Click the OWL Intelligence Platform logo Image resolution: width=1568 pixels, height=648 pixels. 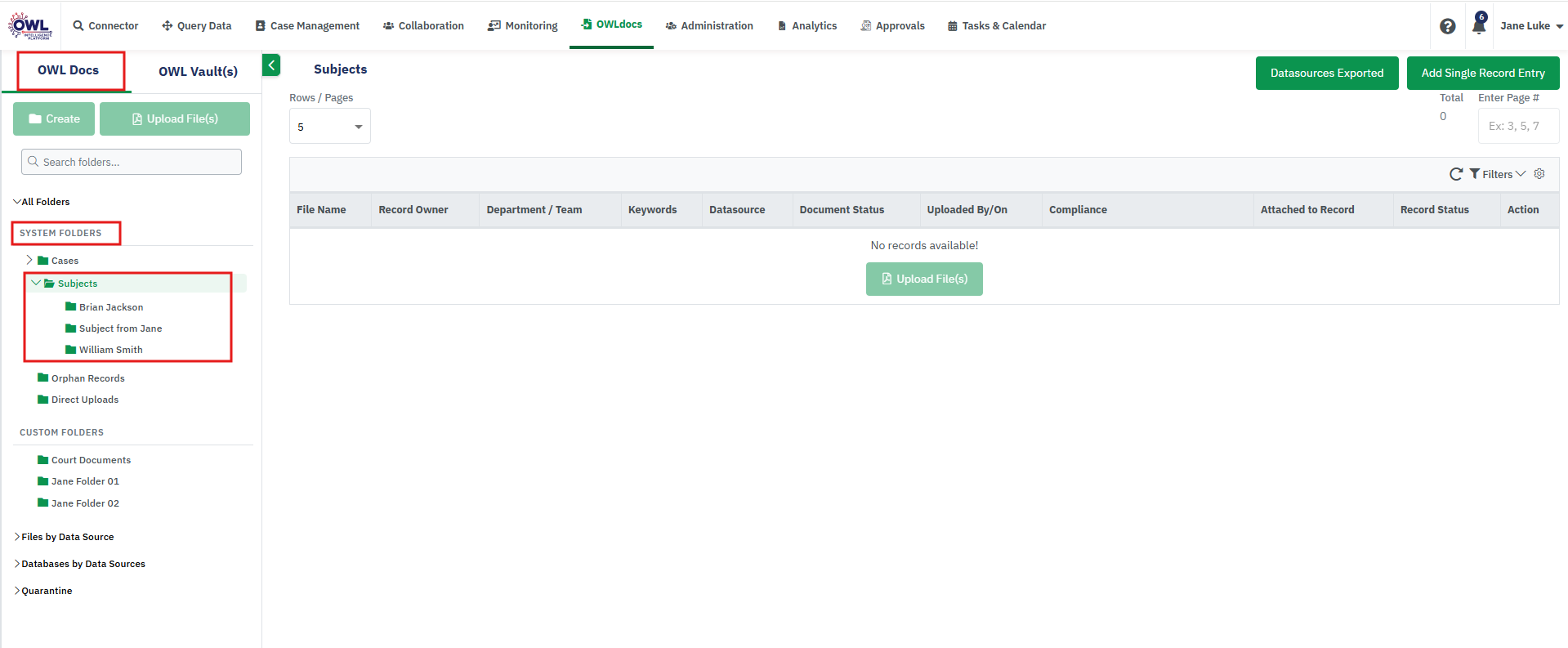30,25
